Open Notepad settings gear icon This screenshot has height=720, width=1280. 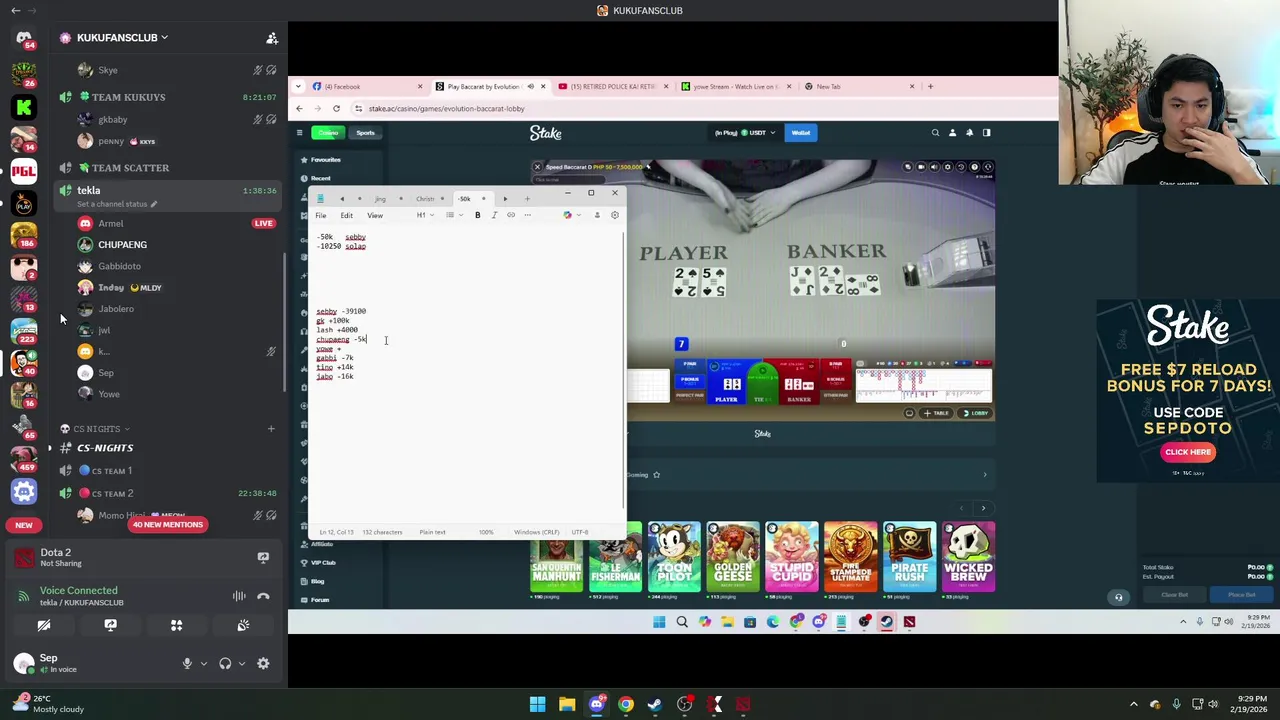[615, 215]
